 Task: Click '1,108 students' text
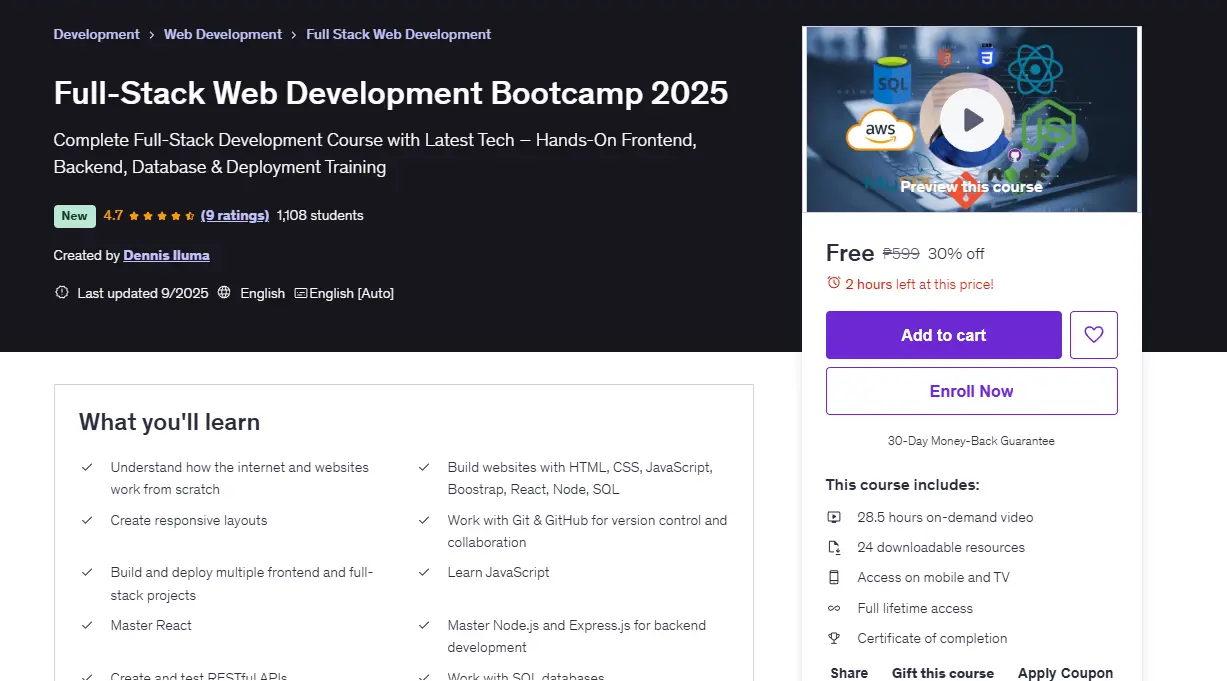(x=320, y=215)
